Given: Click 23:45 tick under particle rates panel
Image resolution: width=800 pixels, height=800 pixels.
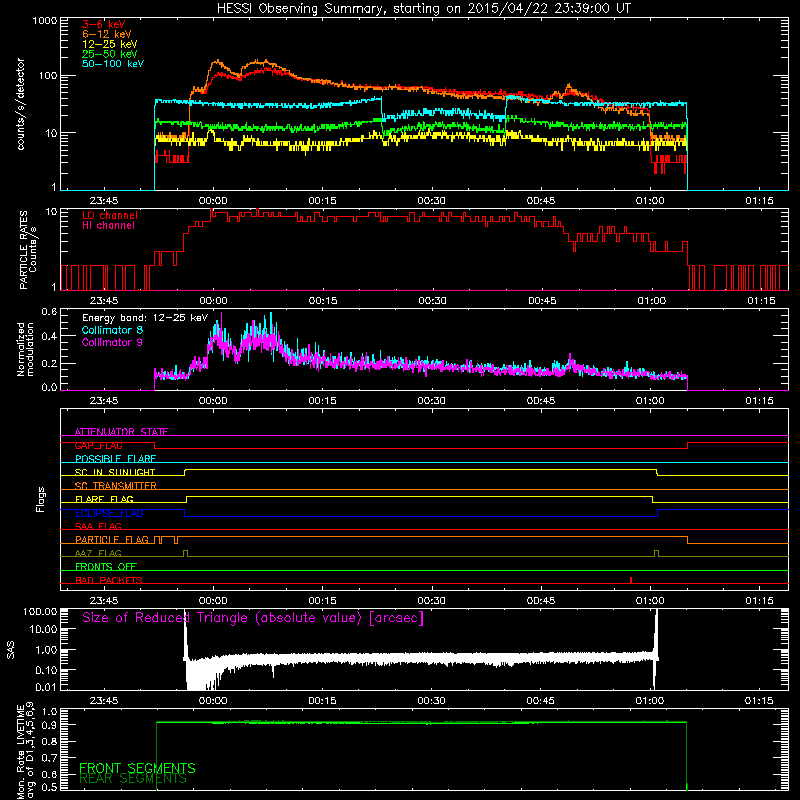Looking at the screenshot, I should (x=104, y=301).
